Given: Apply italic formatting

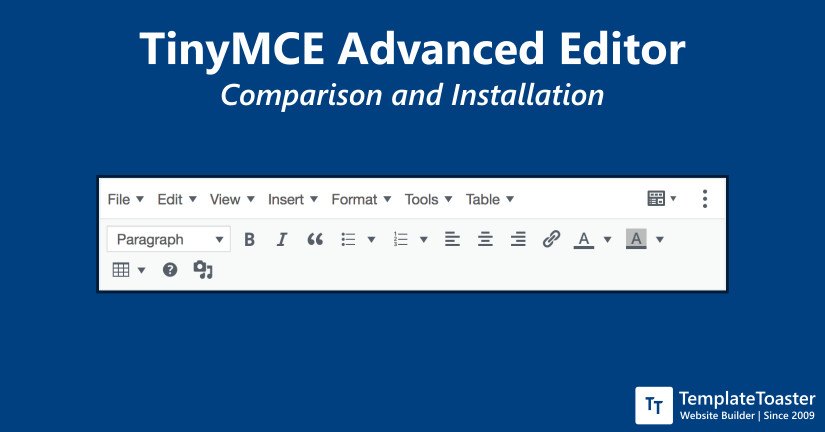Looking at the screenshot, I should [x=282, y=240].
